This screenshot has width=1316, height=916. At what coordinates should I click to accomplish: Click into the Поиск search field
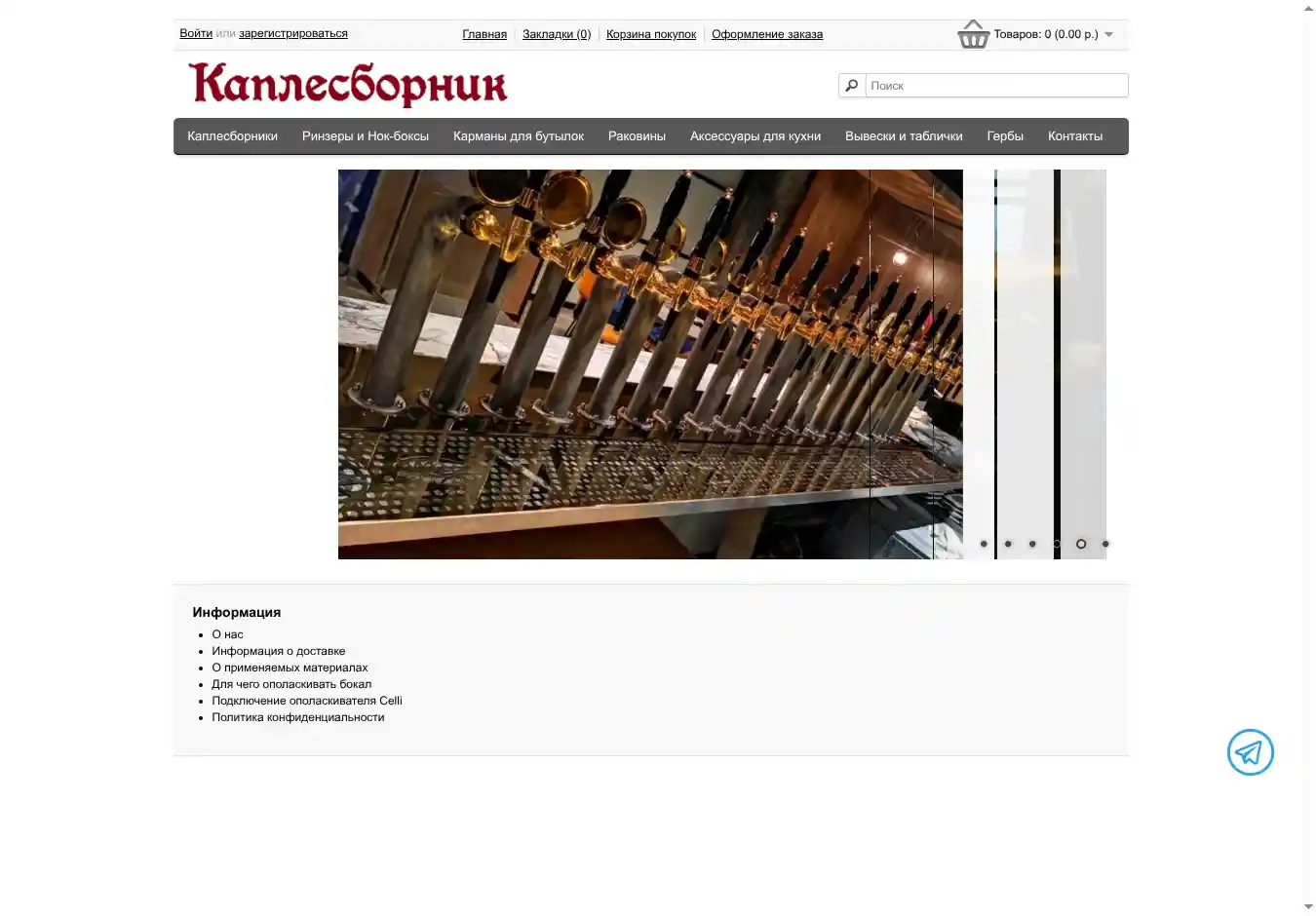point(995,86)
